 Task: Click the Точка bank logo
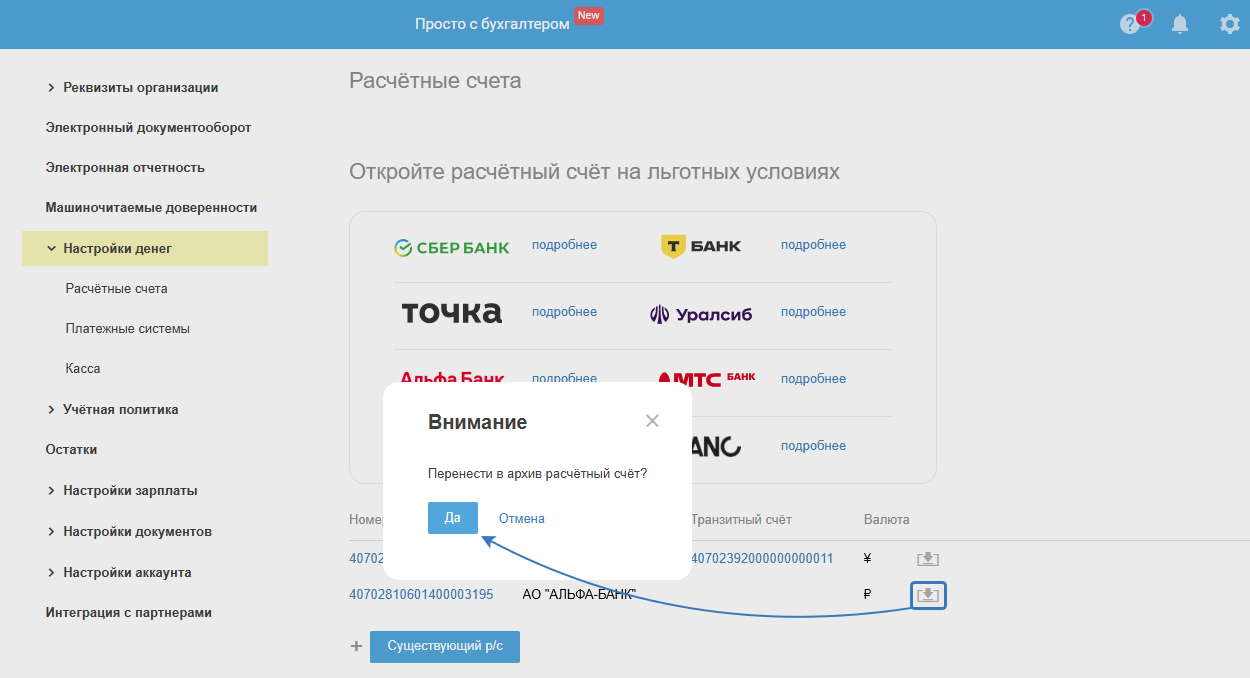(x=451, y=313)
